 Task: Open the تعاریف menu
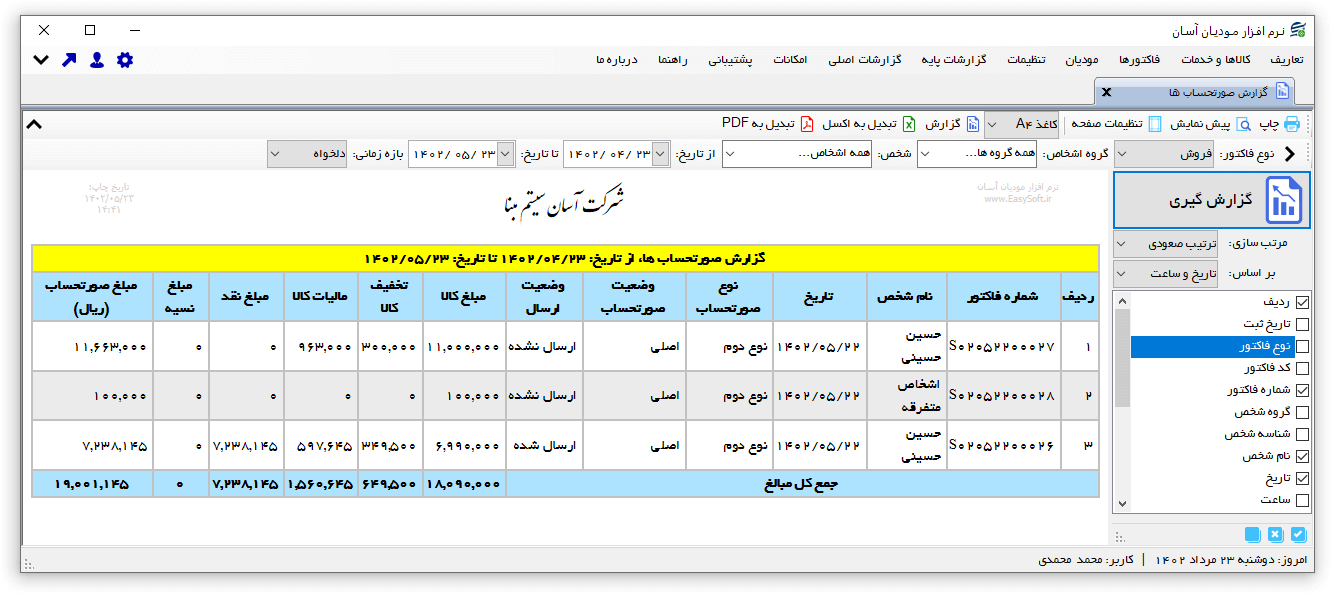(x=1289, y=60)
